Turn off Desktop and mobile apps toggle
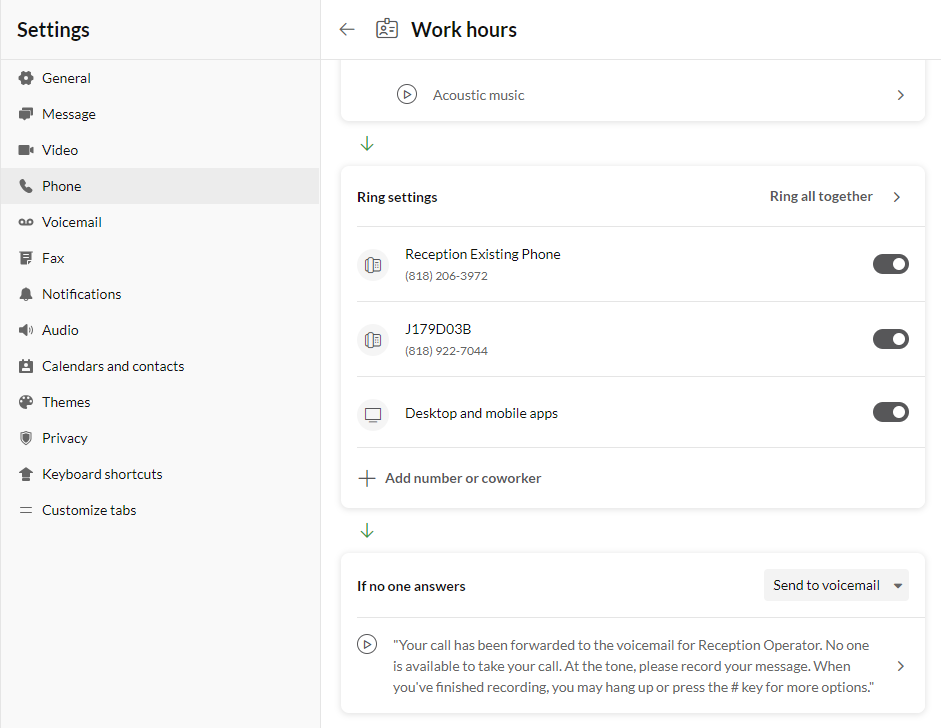Viewport: 941px width, 728px height. click(891, 412)
